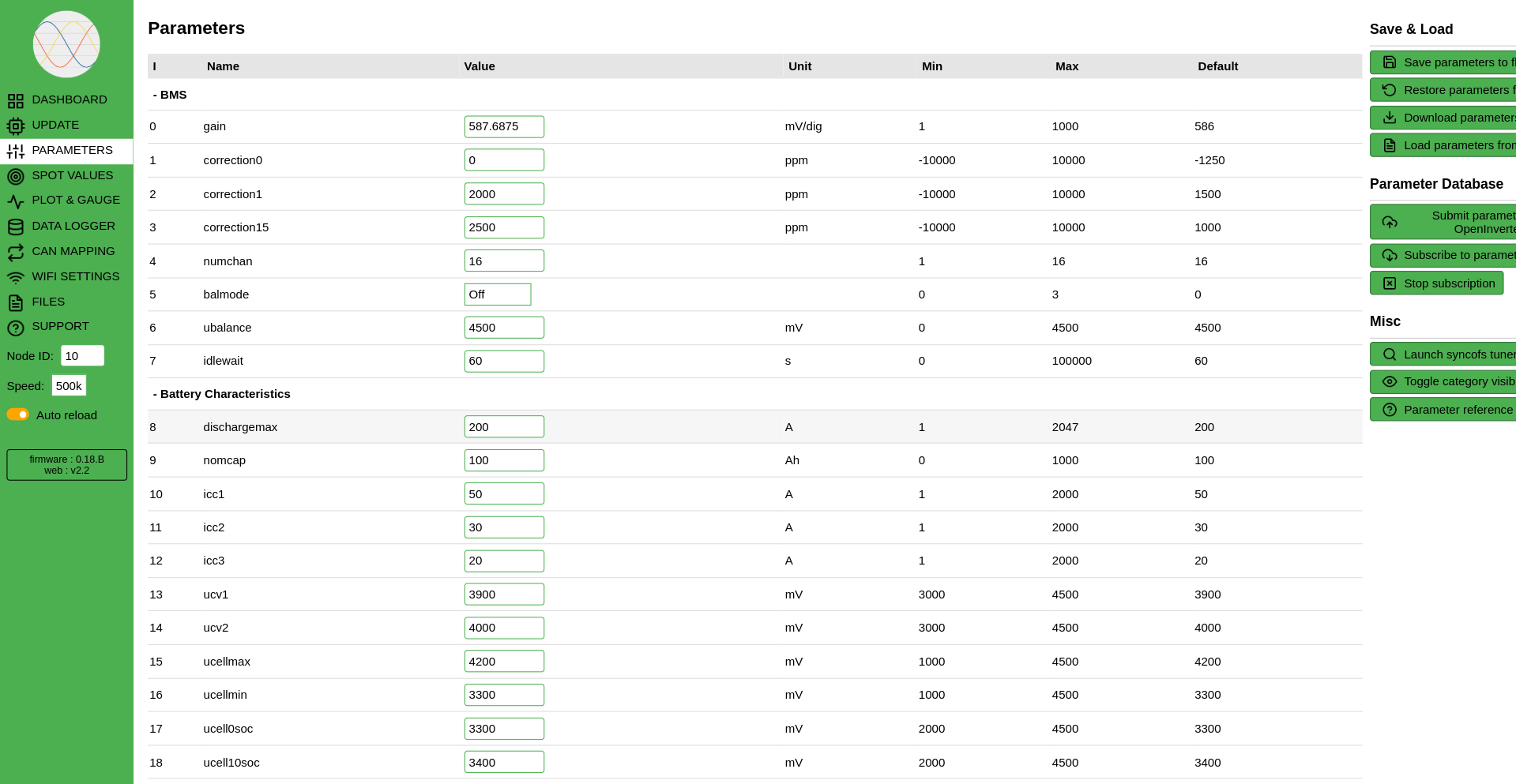Click the WiFi Settings signal icon
The height and width of the screenshot is (784, 1516).
coord(16,278)
